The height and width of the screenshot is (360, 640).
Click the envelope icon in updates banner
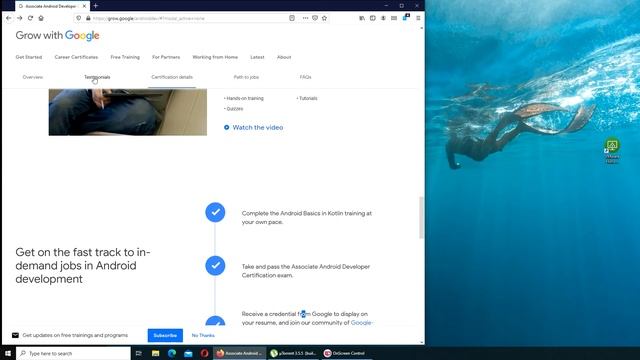16,335
